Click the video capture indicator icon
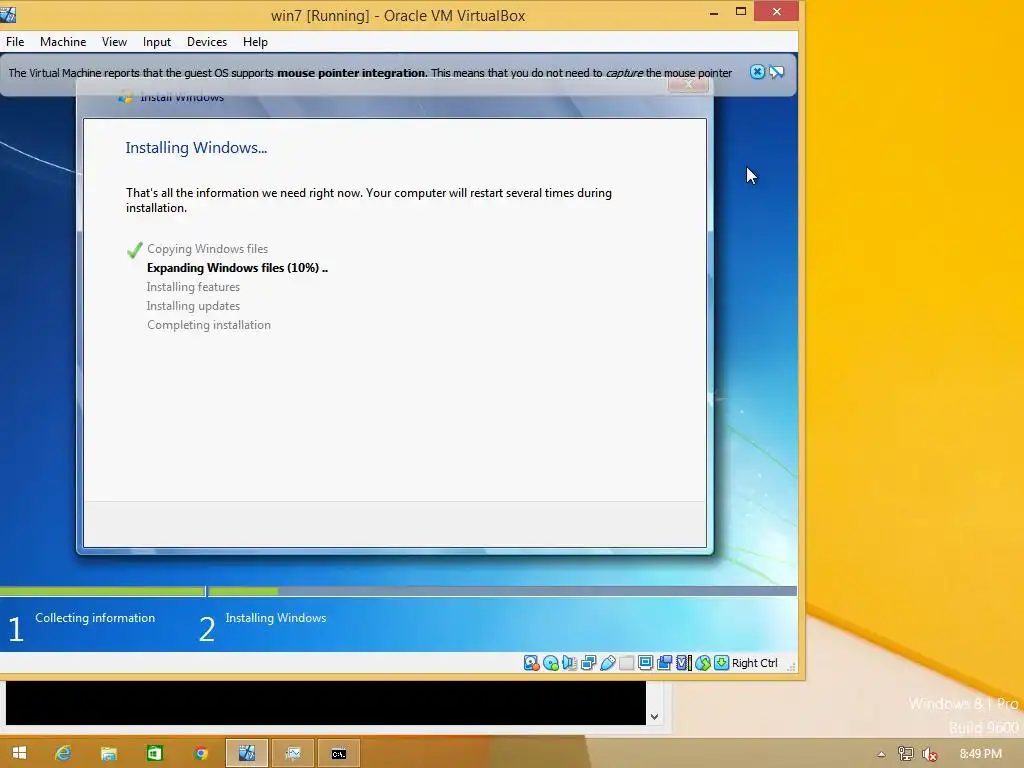This screenshot has height=768, width=1024. tap(665, 663)
